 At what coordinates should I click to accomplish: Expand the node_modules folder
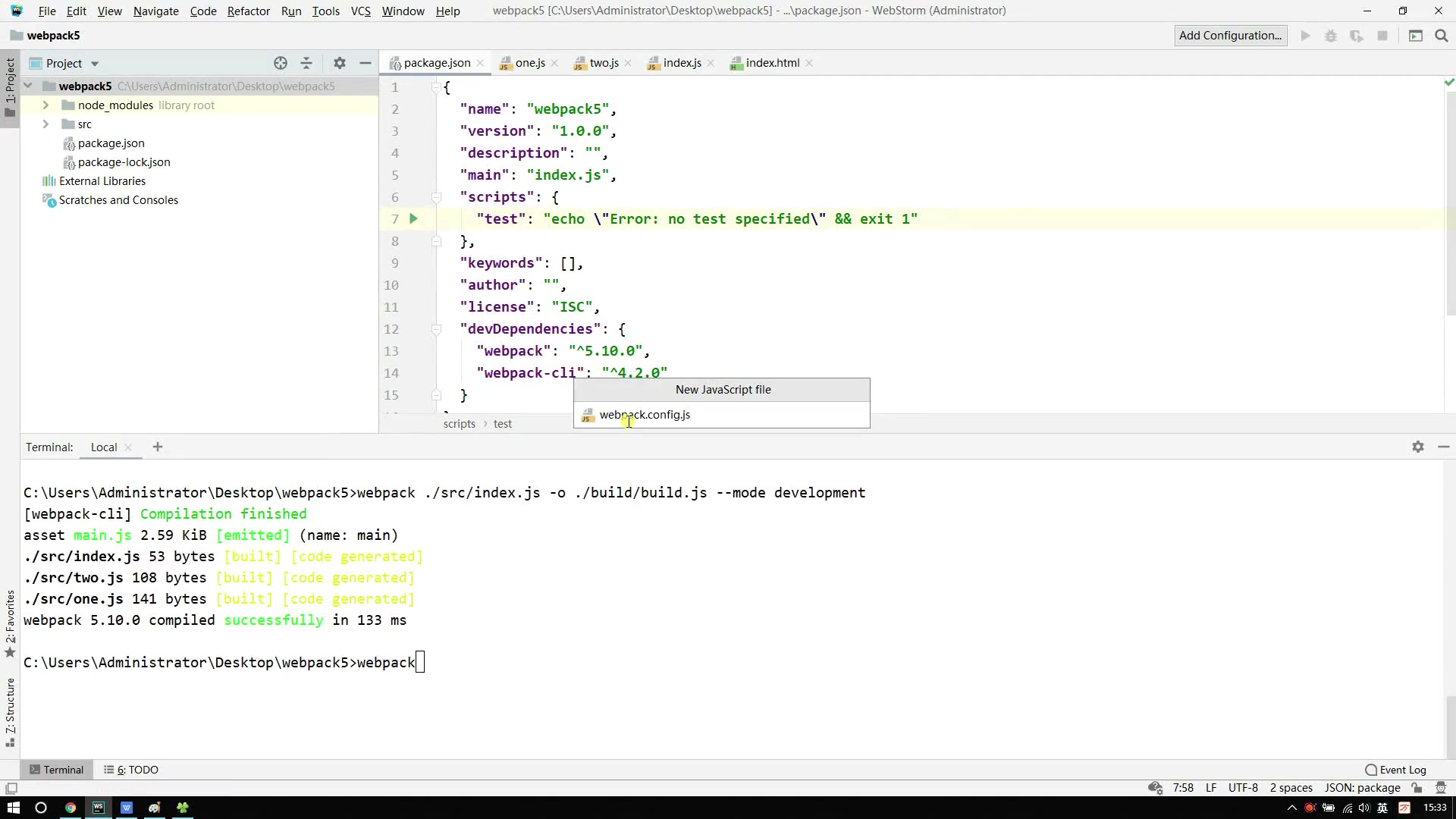click(x=45, y=105)
